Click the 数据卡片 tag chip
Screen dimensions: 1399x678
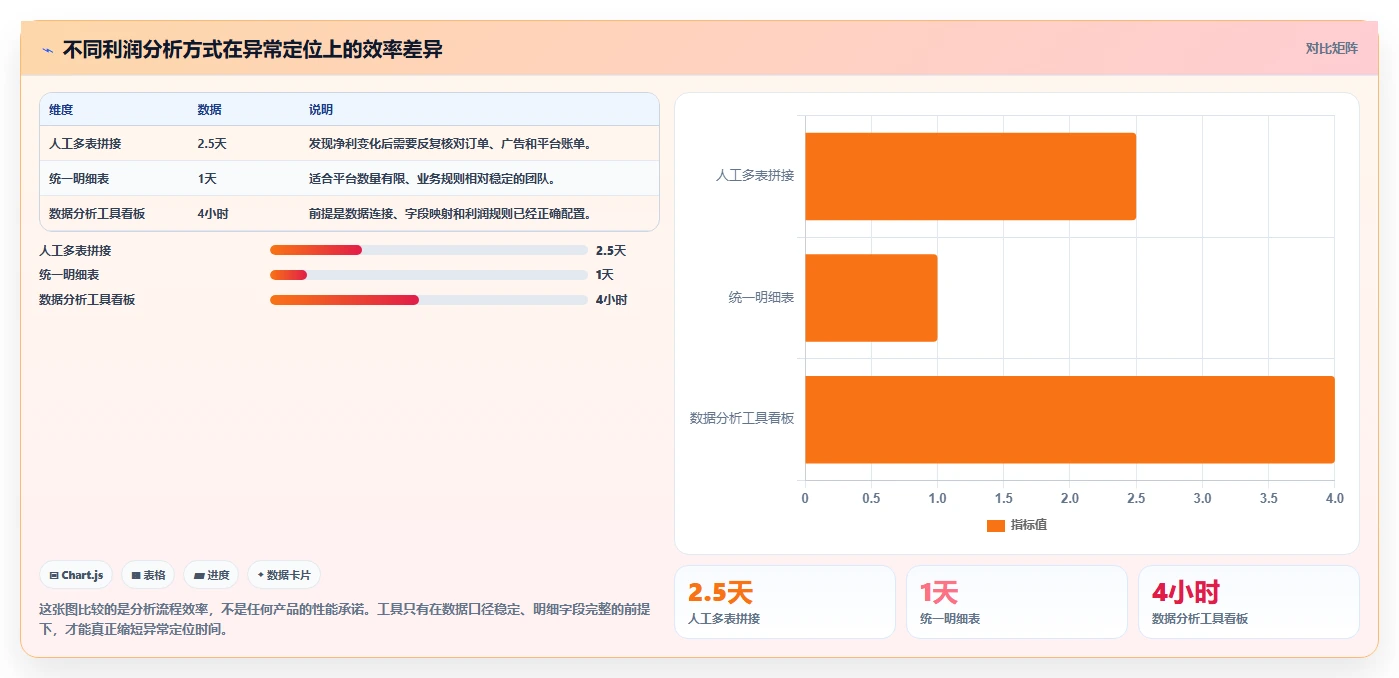(284, 575)
